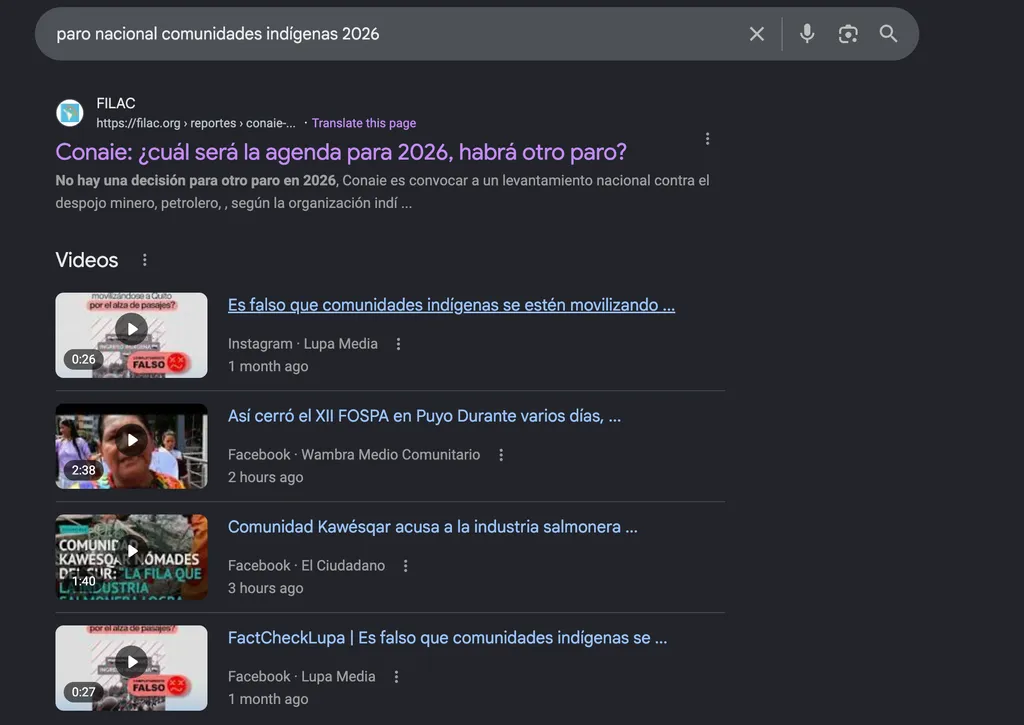This screenshot has height=725, width=1024.
Task: Start voice search with microphone icon
Action: (x=807, y=34)
